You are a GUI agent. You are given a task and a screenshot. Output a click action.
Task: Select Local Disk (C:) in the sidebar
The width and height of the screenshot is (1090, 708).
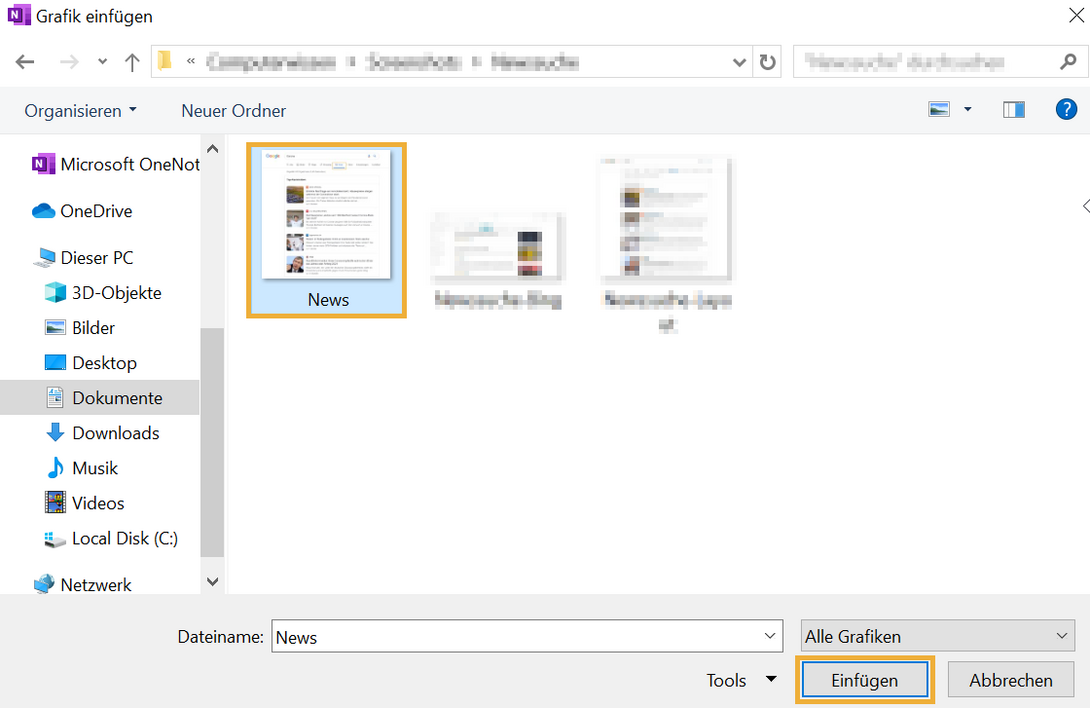(111, 538)
